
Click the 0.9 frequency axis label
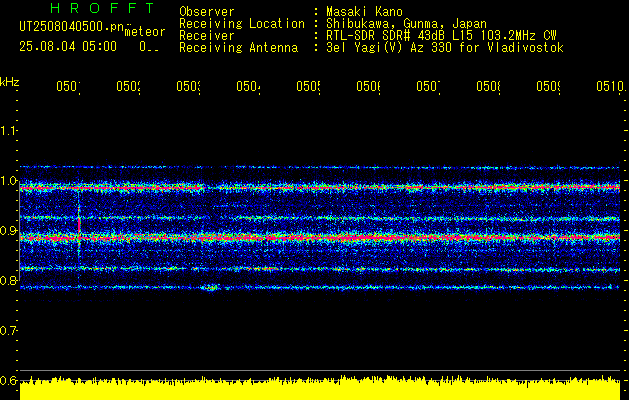point(8,231)
